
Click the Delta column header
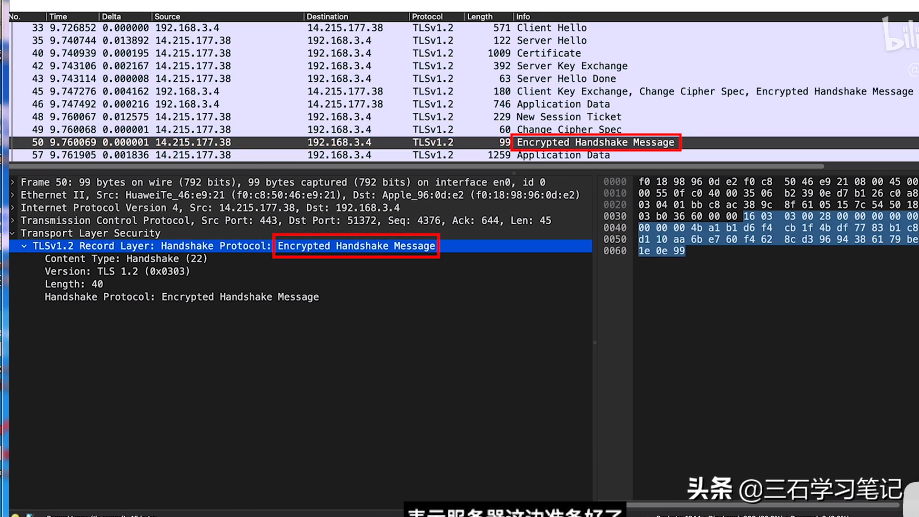[x=125, y=16]
